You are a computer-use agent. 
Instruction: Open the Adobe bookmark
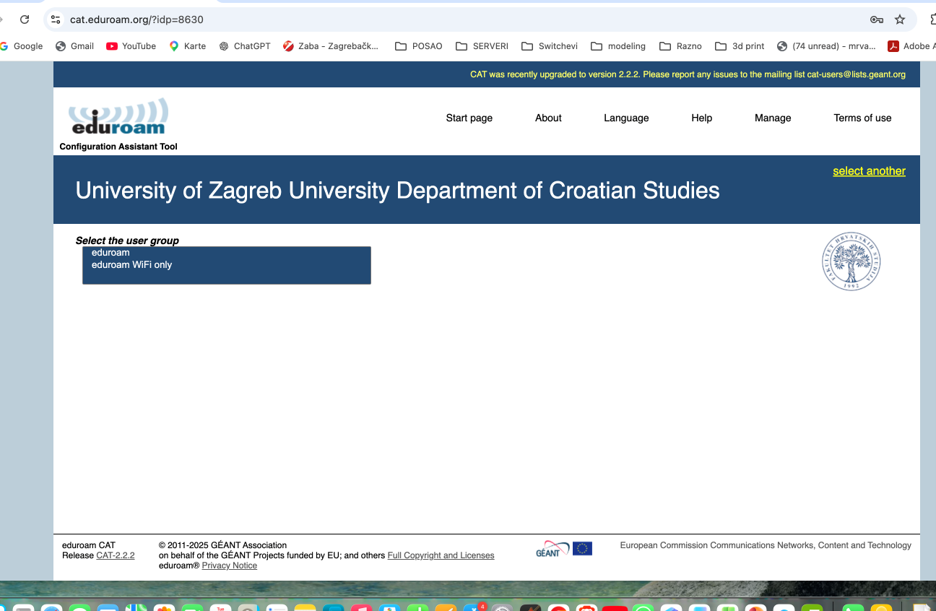tap(911, 46)
